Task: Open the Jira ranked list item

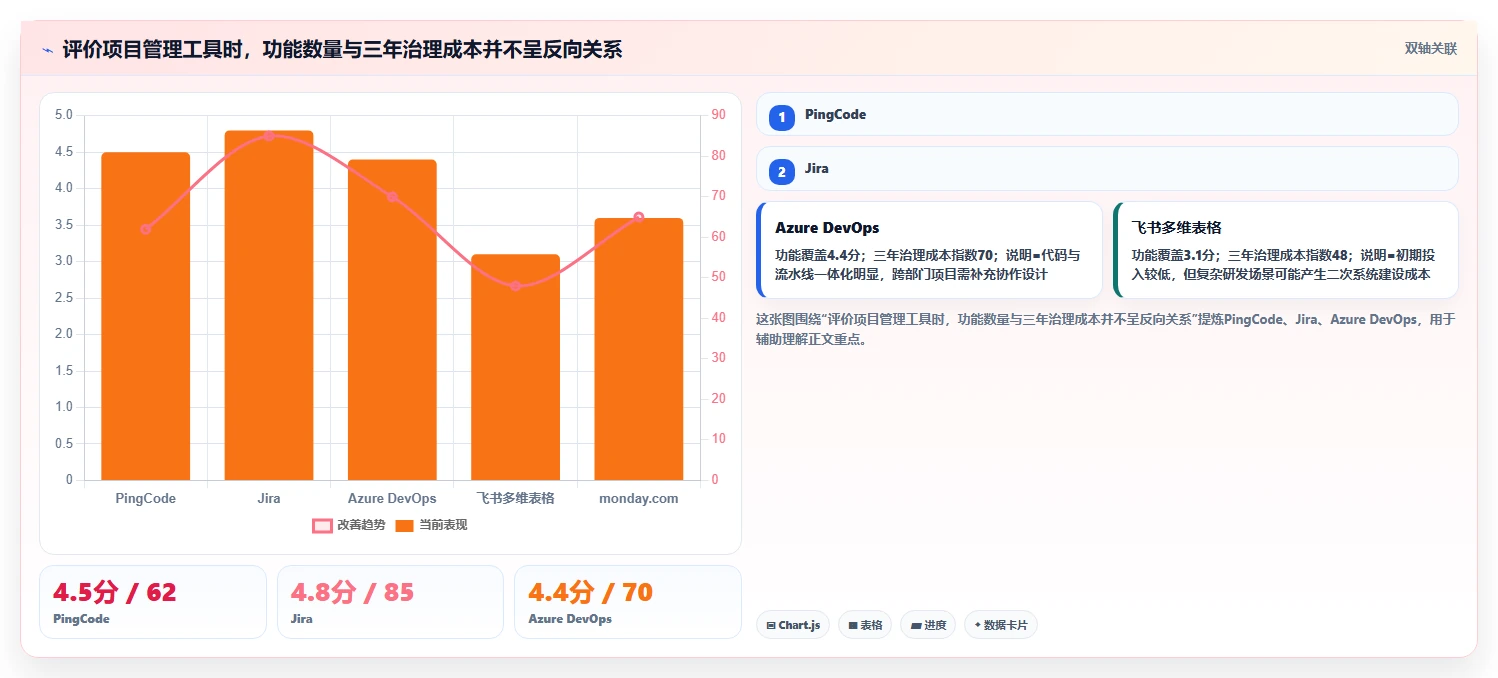Action: tap(1107, 168)
